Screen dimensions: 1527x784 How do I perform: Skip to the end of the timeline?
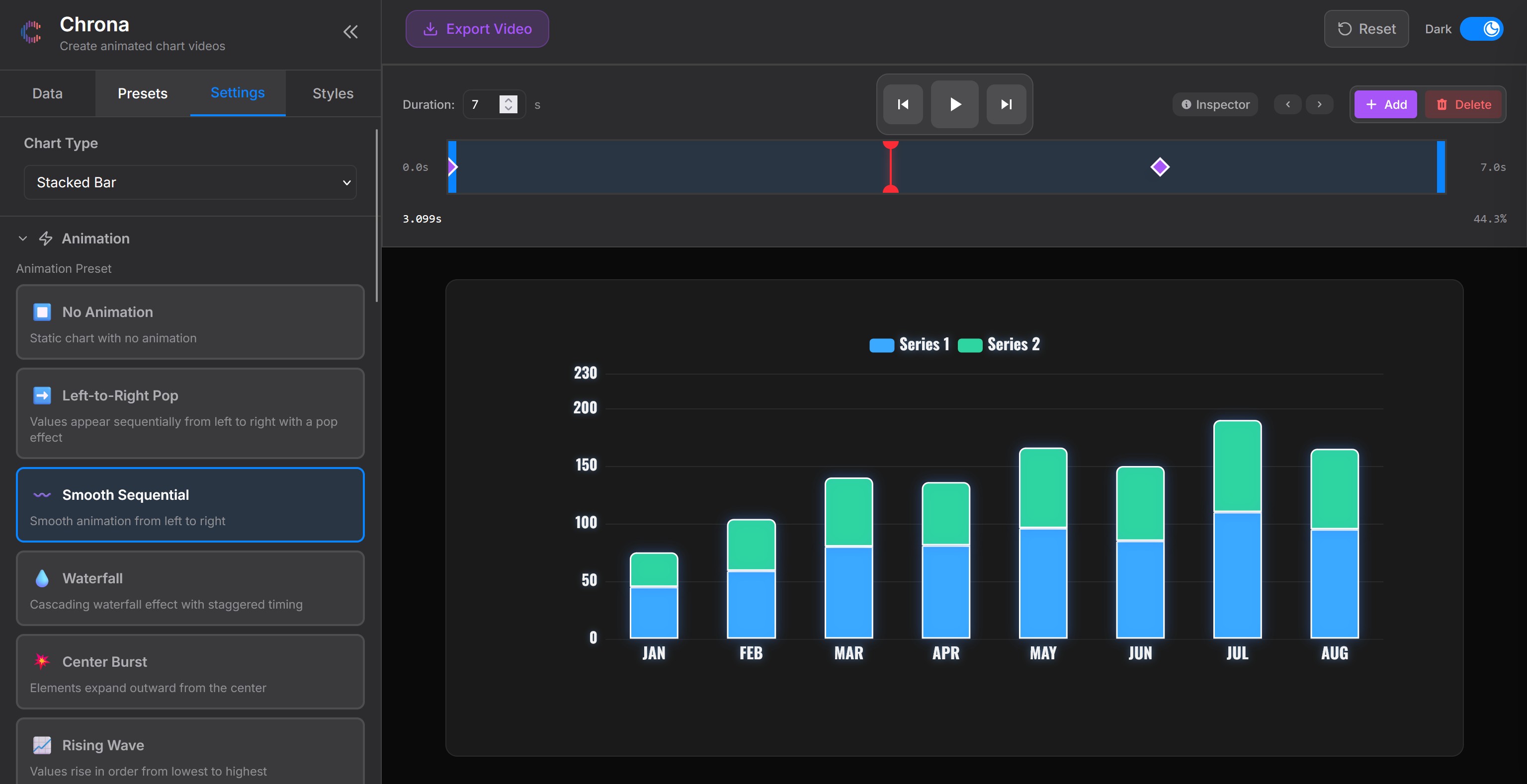pyautogui.click(x=1006, y=104)
